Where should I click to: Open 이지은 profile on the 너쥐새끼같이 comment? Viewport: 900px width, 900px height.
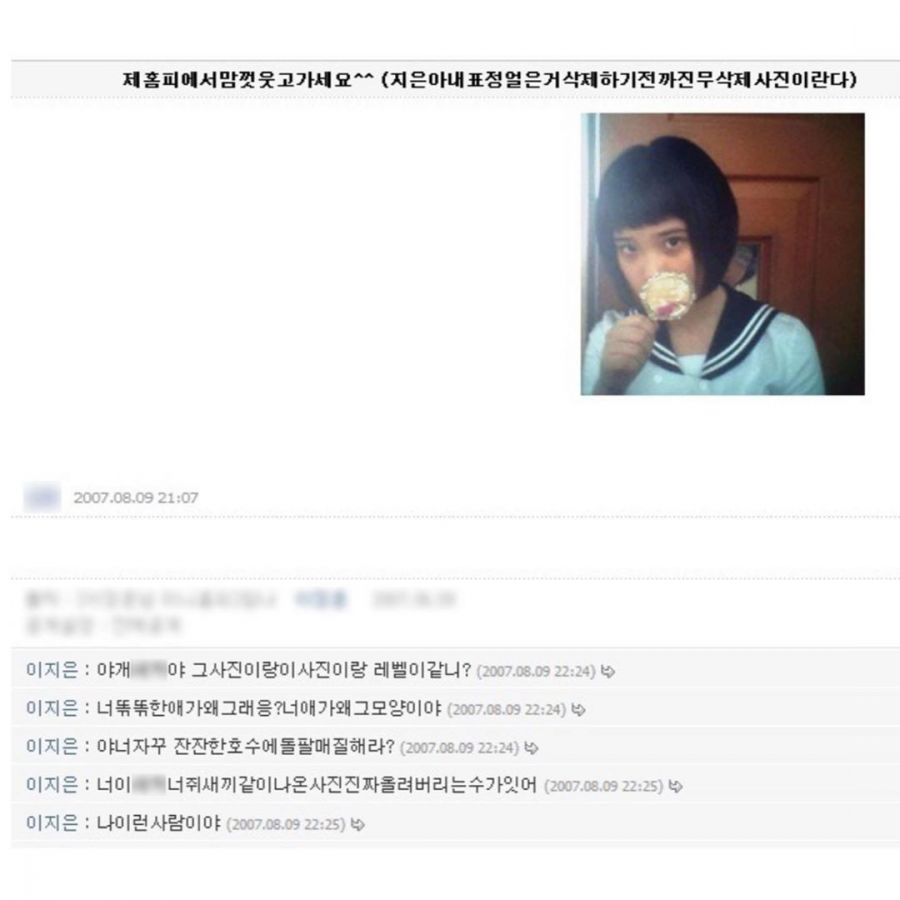pyautogui.click(x=52, y=785)
